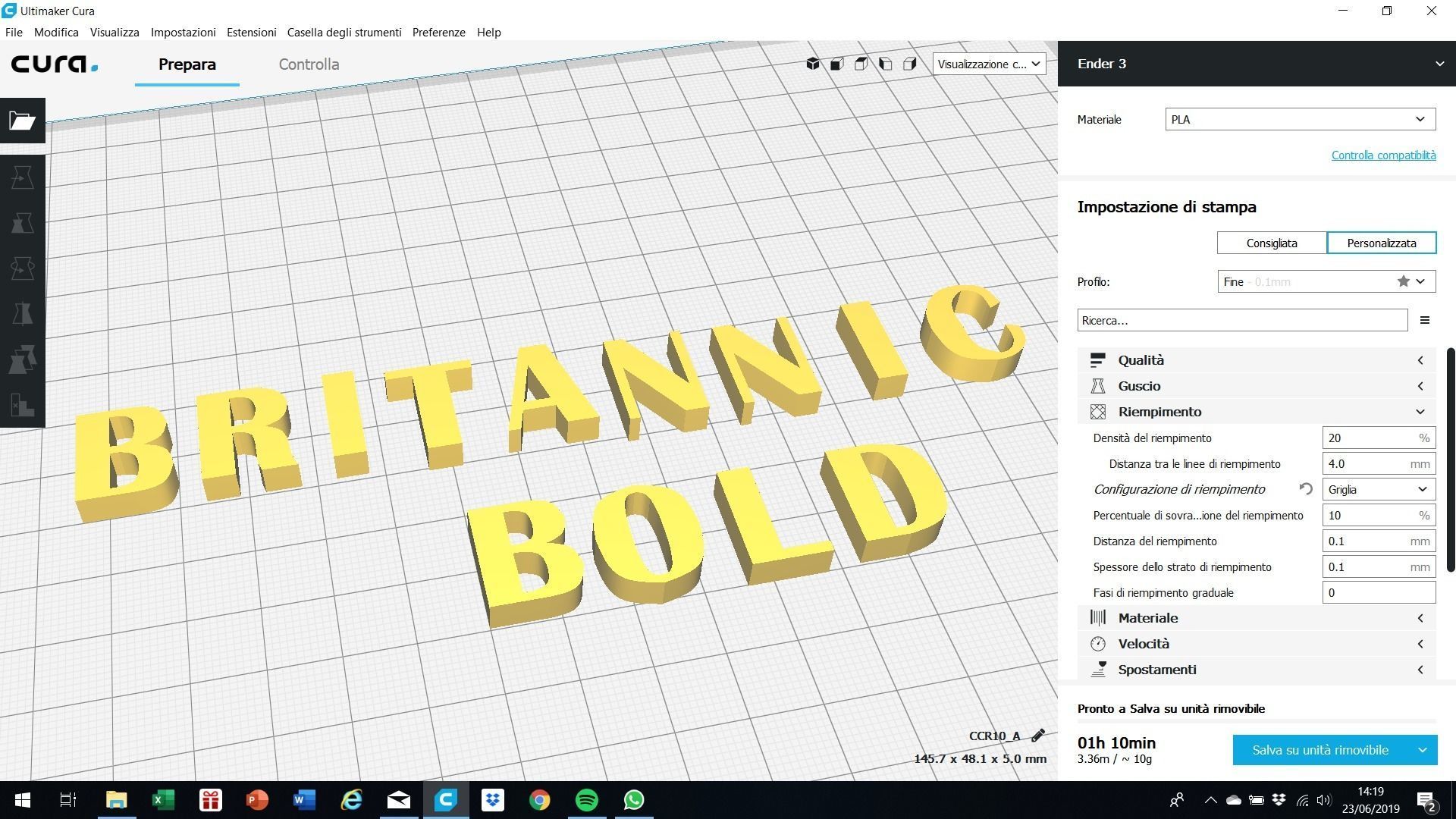Click the settings panel vertical scrollbar
The image size is (1456, 819).
[1451, 460]
